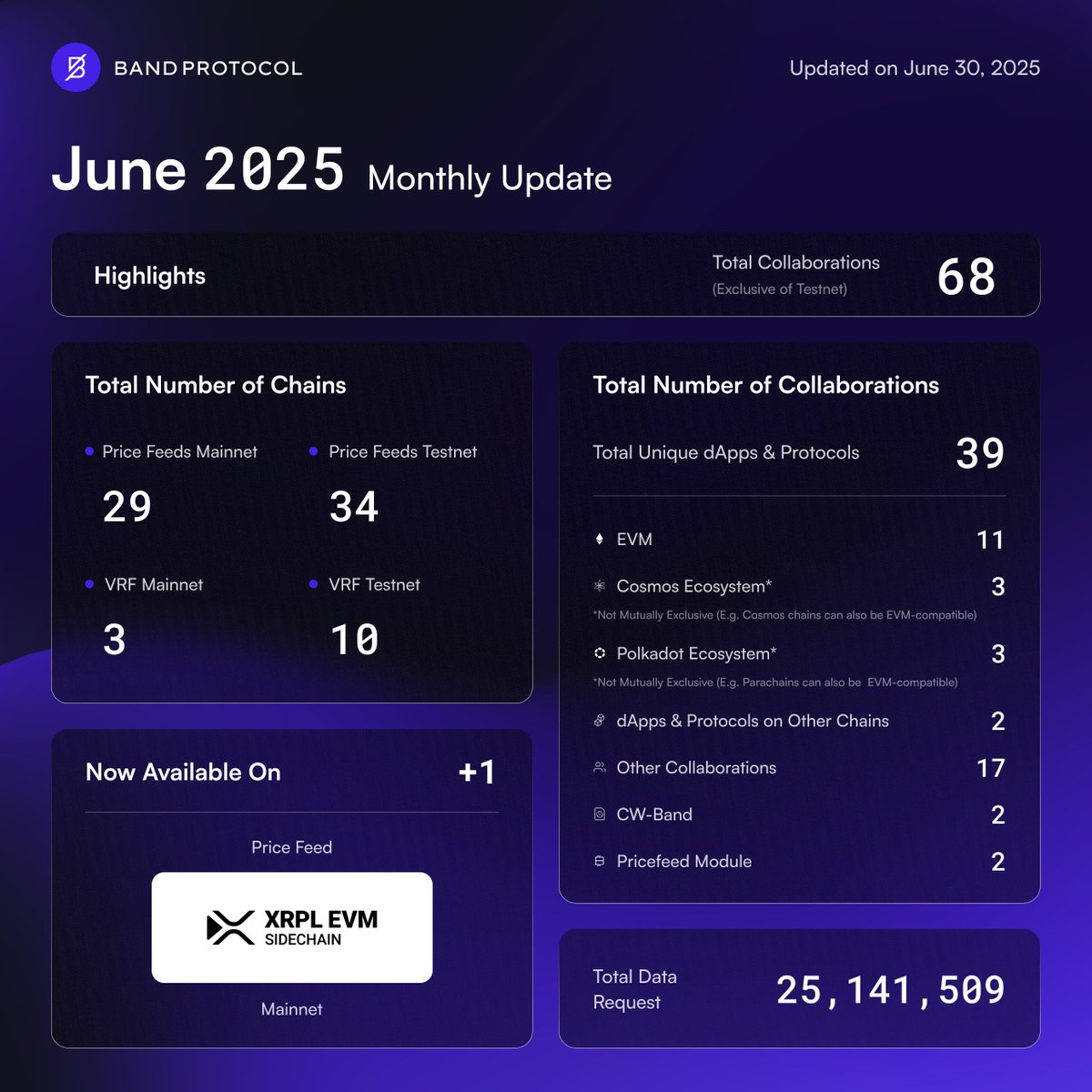Image resolution: width=1092 pixels, height=1092 pixels.
Task: Click the blue bullet next to VRF Testnet
Action: (x=314, y=584)
